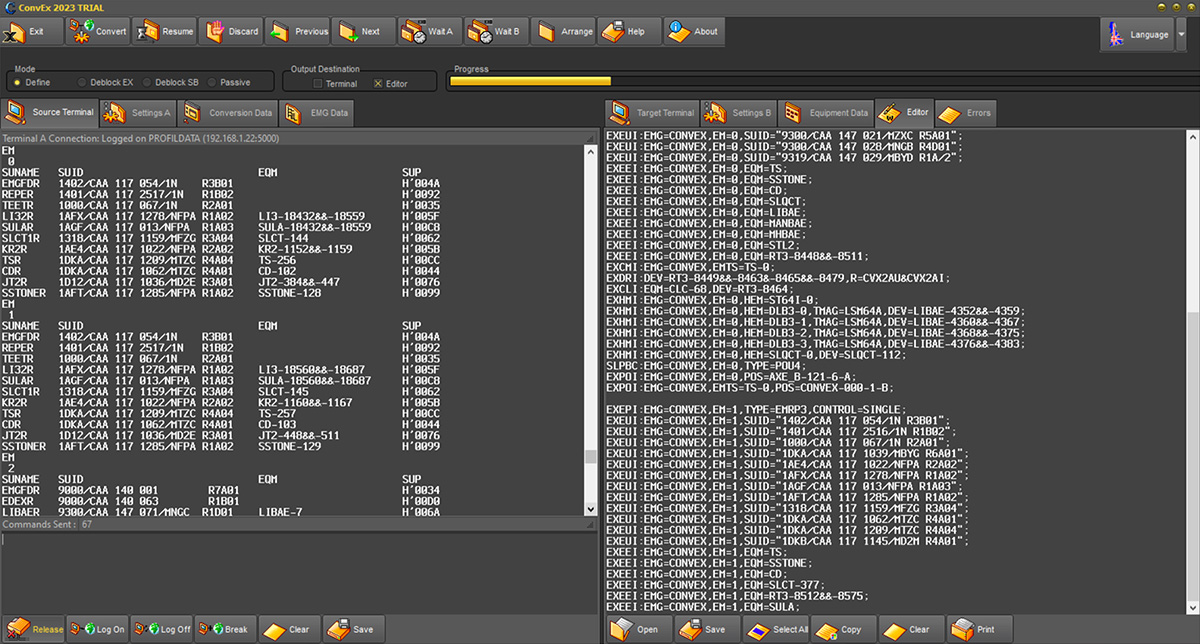
Task: Click Log On in source terminal
Action: 100,629
